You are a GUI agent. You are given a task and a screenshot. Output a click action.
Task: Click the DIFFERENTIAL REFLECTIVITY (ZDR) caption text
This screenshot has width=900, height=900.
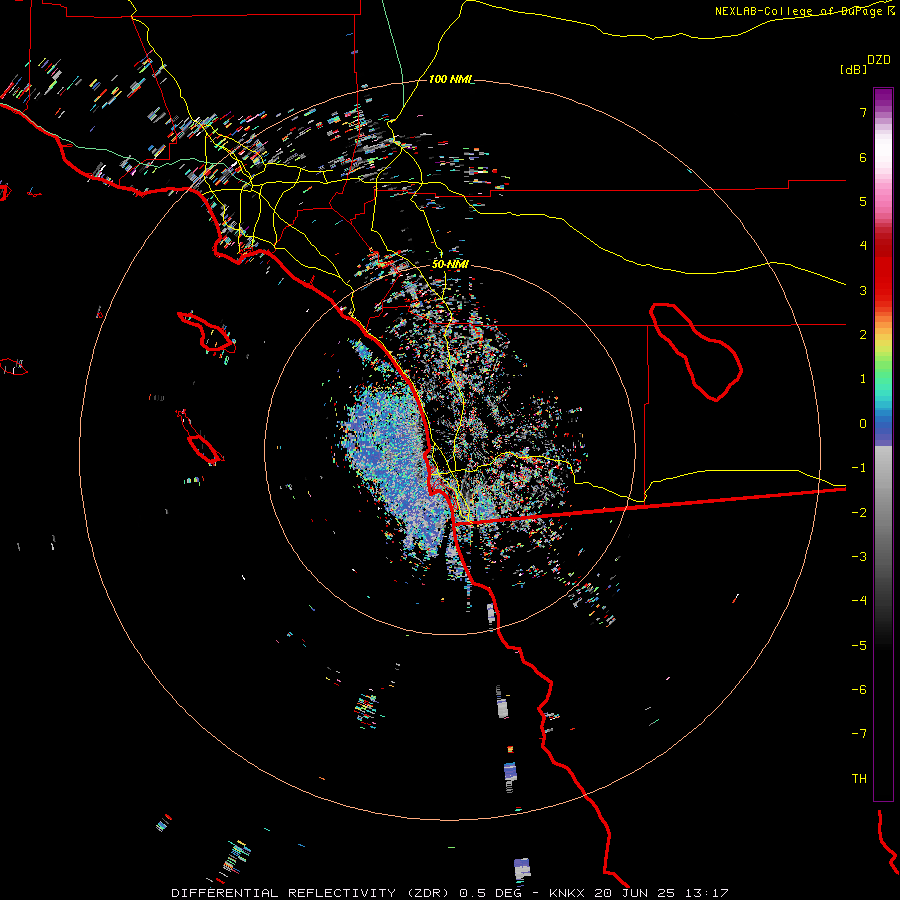(312, 893)
